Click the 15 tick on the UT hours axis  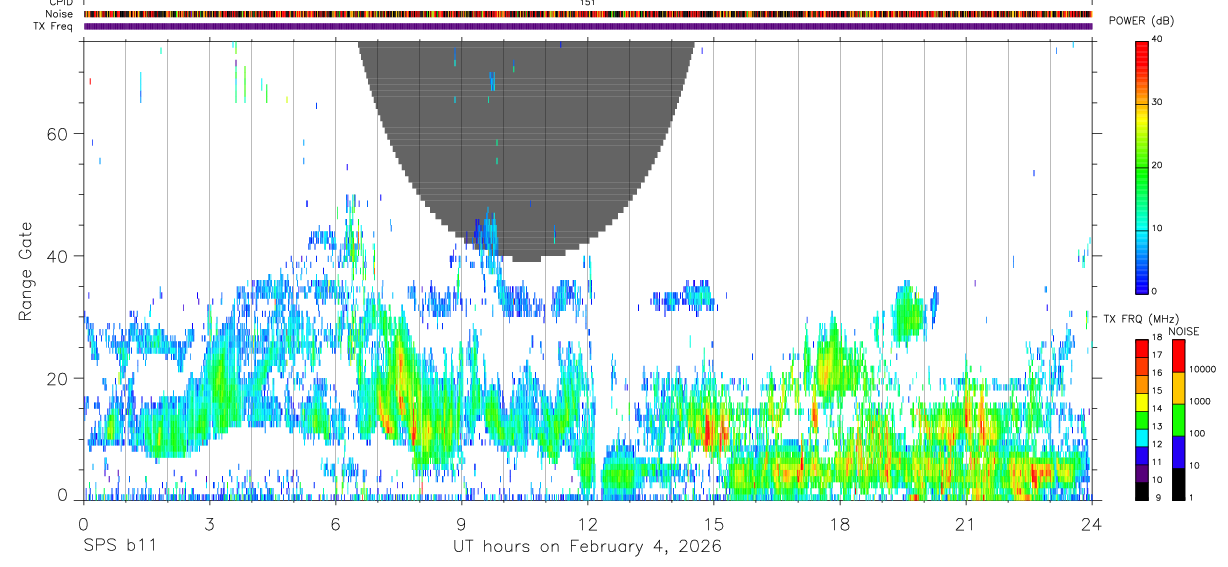pos(714,524)
